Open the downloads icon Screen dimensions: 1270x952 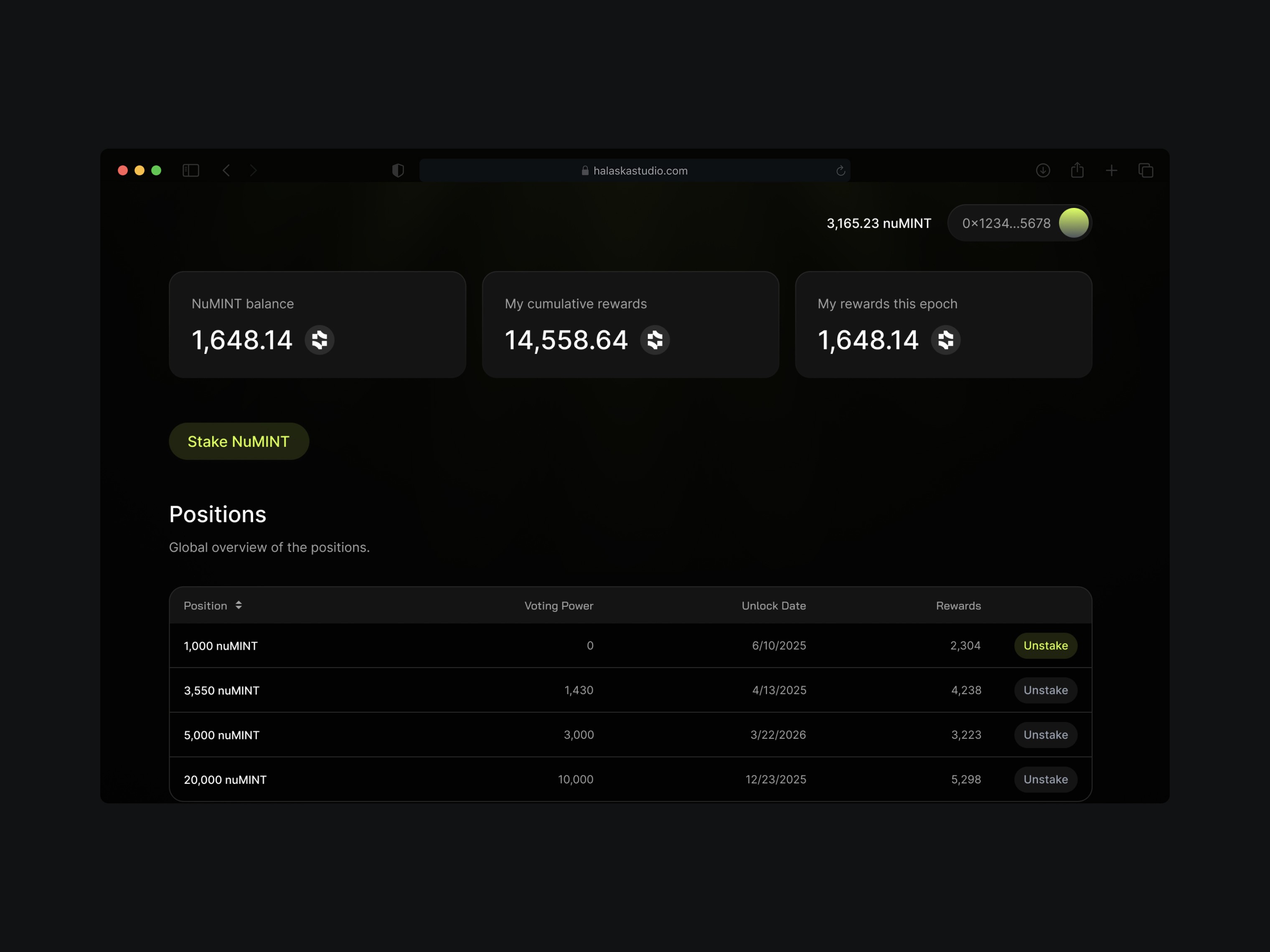pos(1043,170)
